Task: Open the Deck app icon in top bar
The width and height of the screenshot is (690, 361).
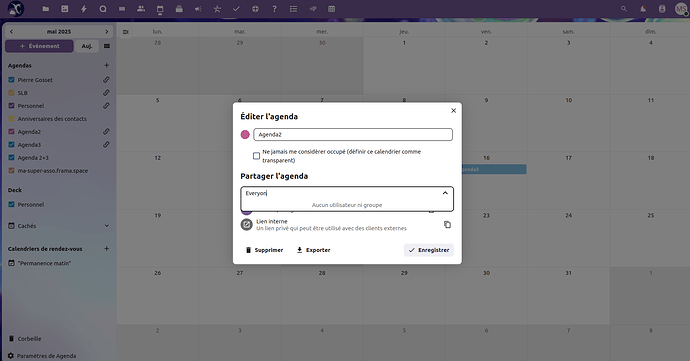Action: pos(179,9)
